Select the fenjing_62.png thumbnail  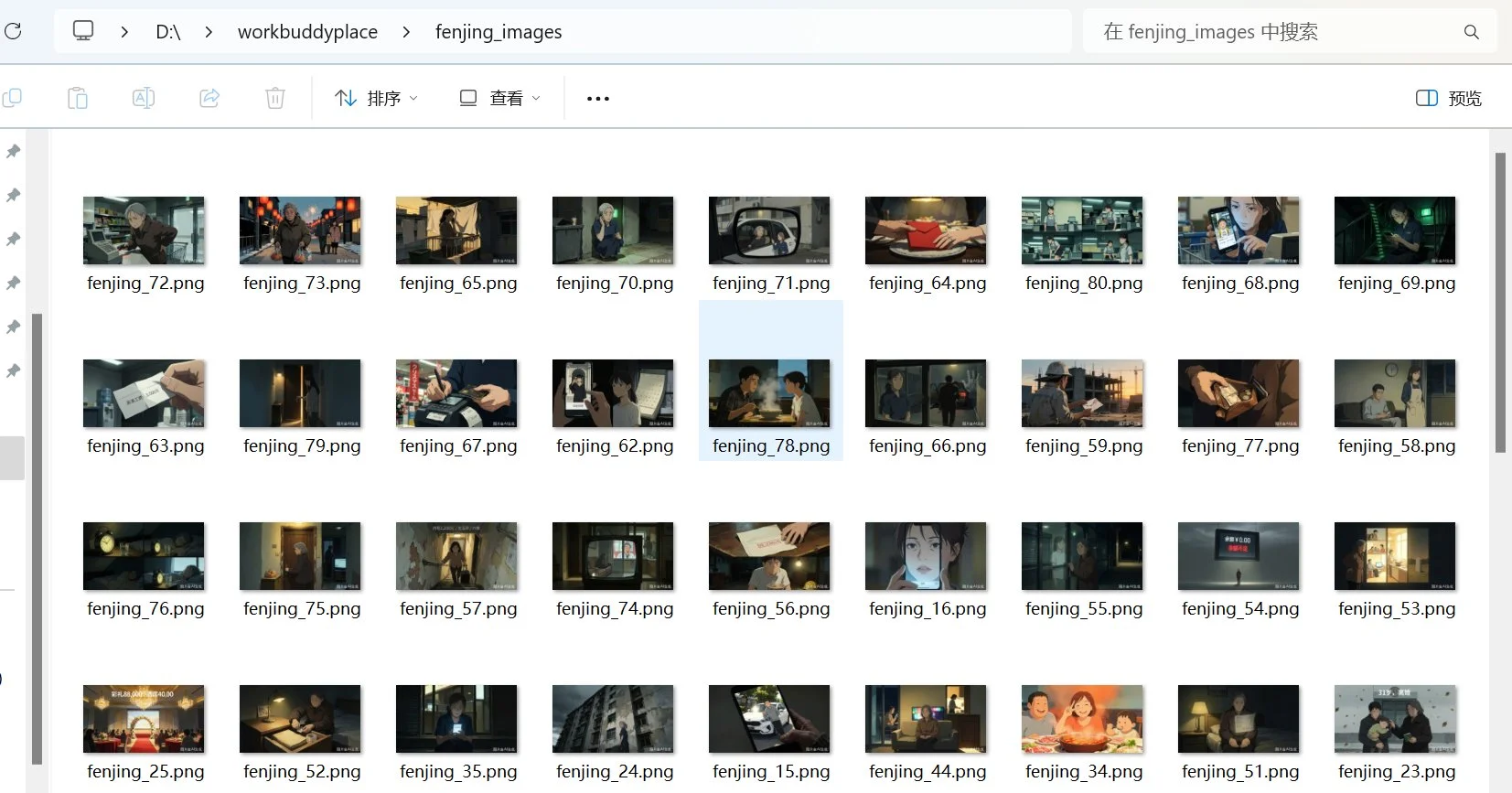tap(614, 393)
